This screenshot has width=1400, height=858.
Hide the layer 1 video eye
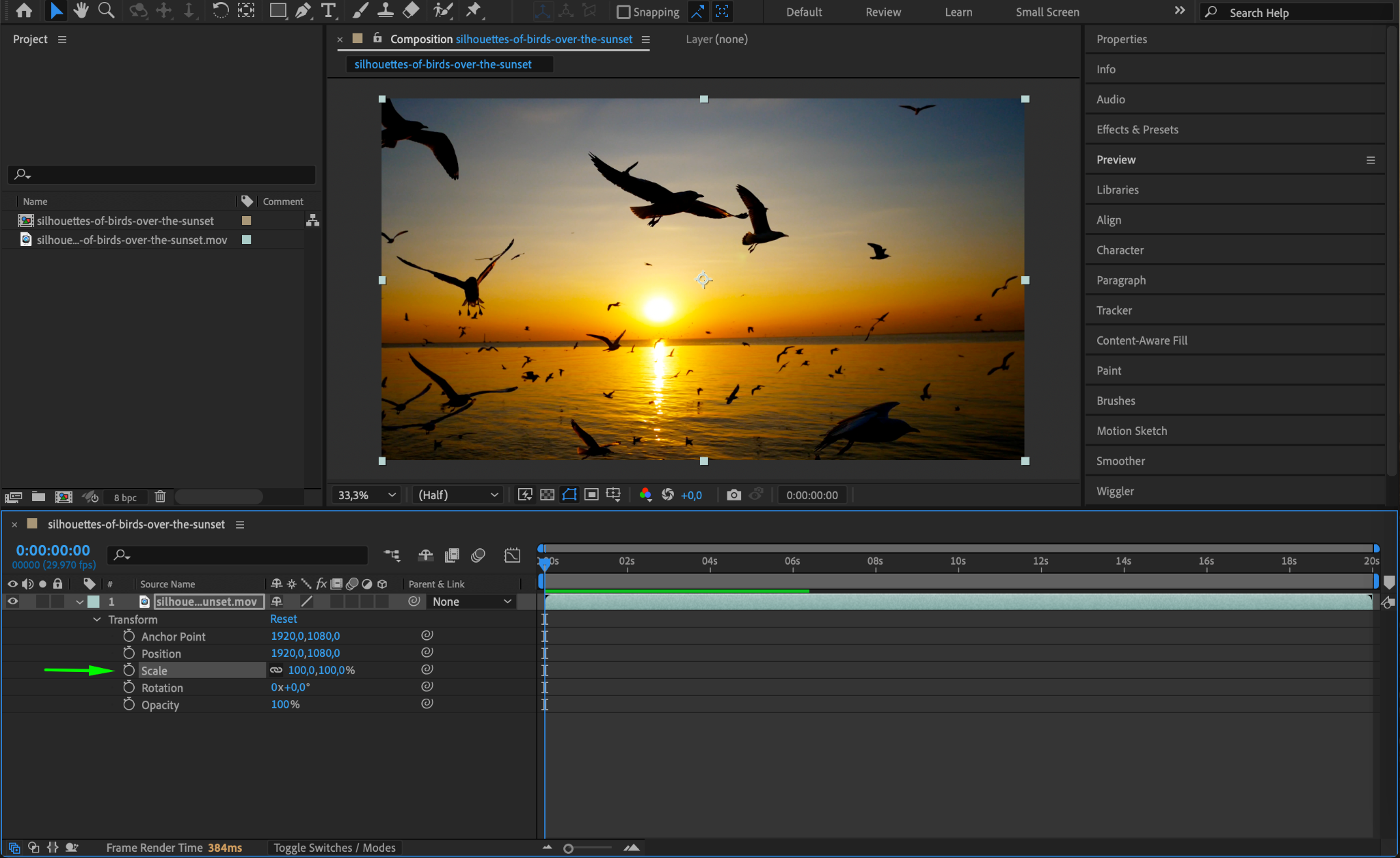coord(12,602)
